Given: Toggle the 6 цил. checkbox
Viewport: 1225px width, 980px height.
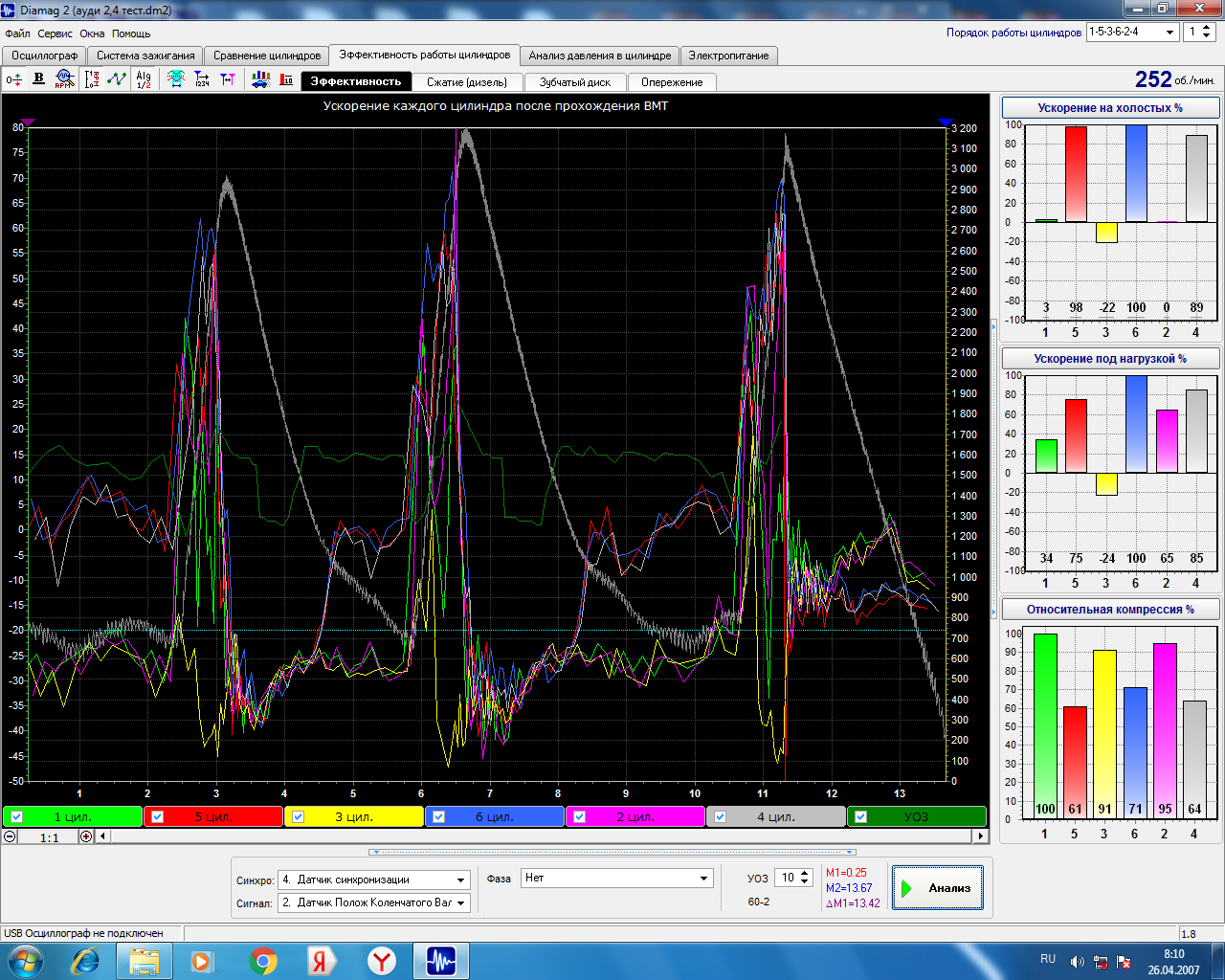Looking at the screenshot, I should coord(439,816).
